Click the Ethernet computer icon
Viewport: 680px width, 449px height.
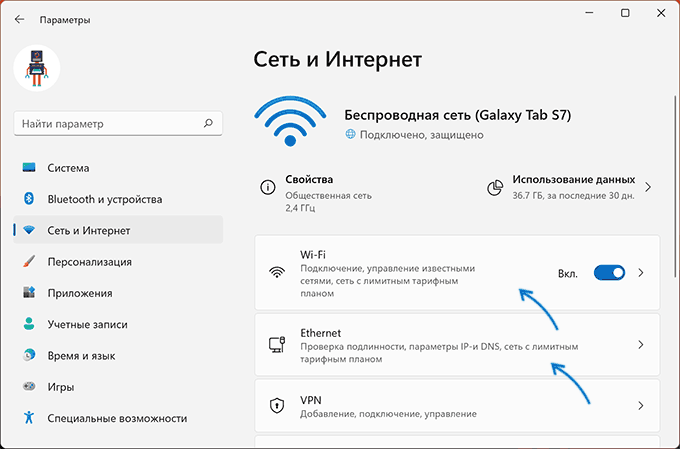pyautogui.click(x=277, y=344)
